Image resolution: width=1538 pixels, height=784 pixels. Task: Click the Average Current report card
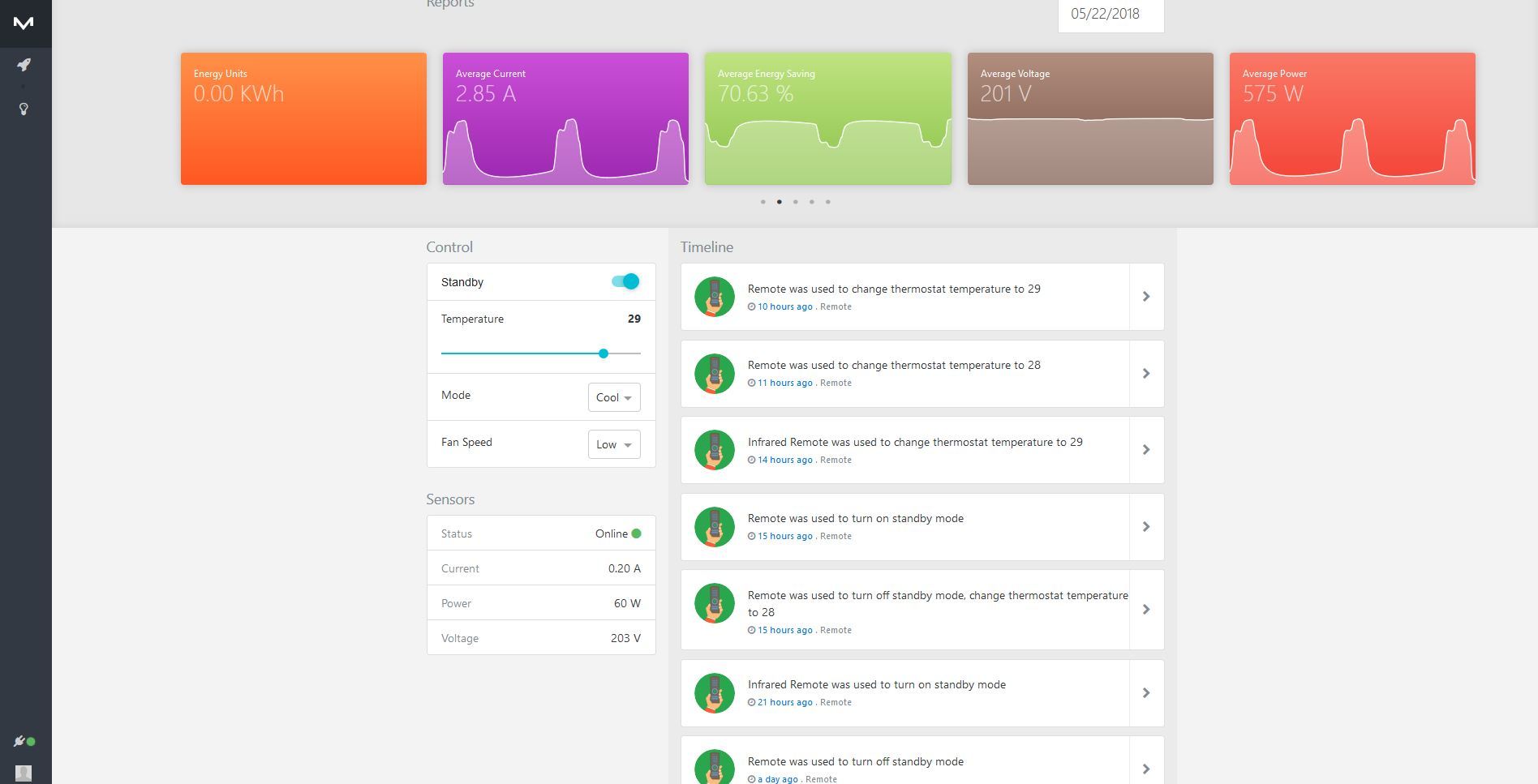pos(565,118)
